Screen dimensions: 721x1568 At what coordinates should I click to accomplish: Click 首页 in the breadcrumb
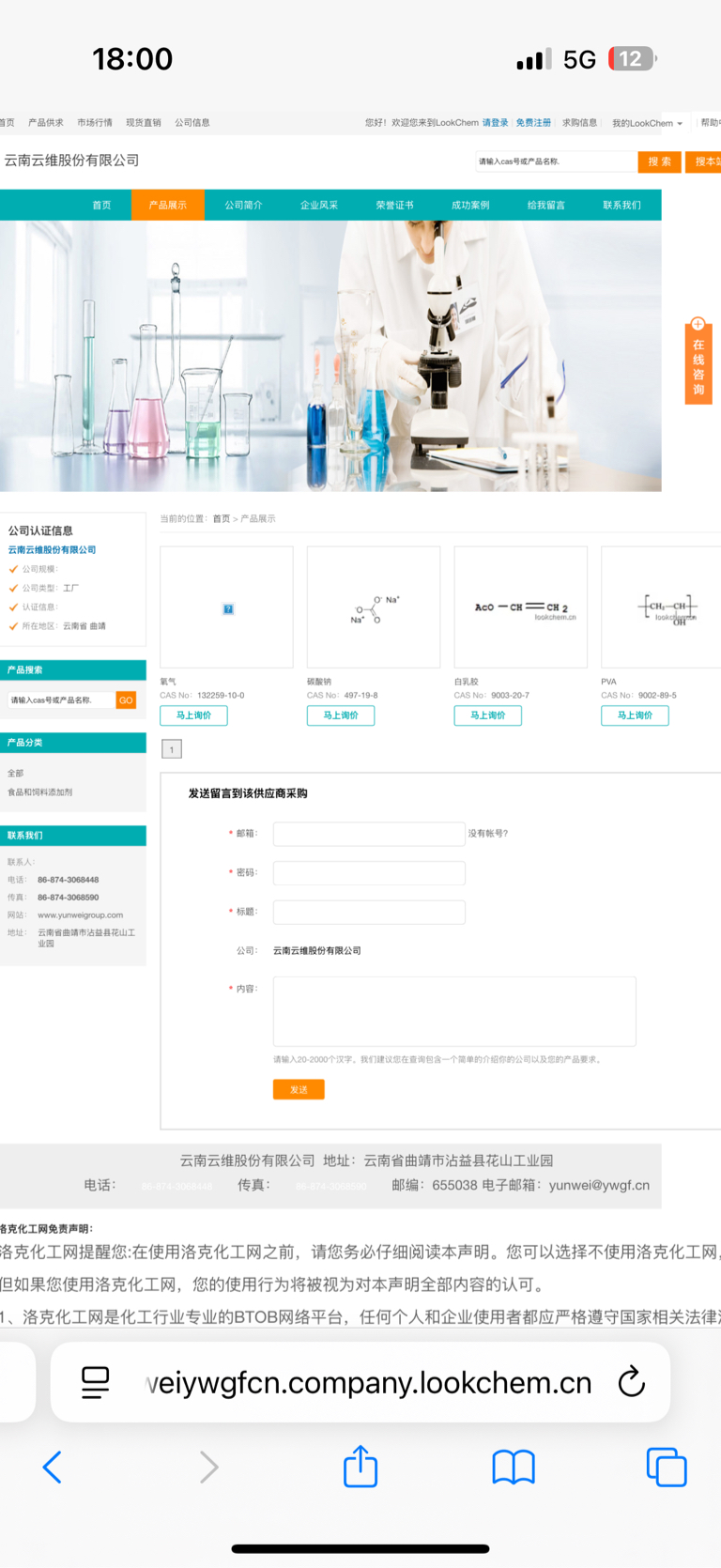[221, 519]
